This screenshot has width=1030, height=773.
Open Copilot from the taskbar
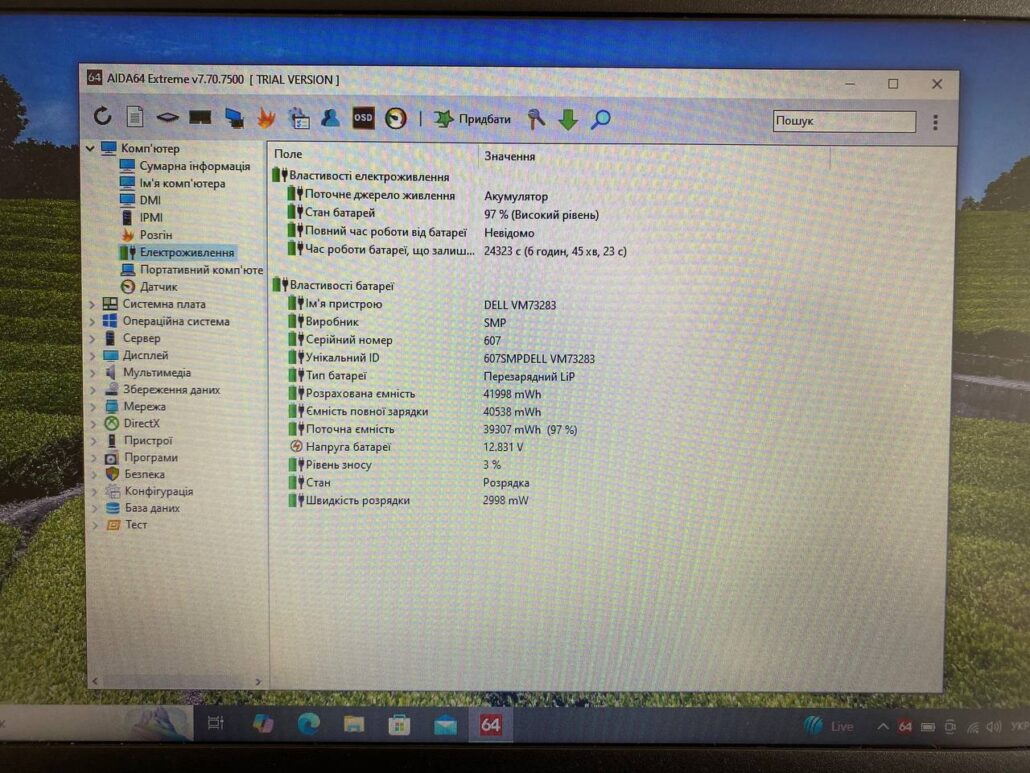(x=263, y=724)
